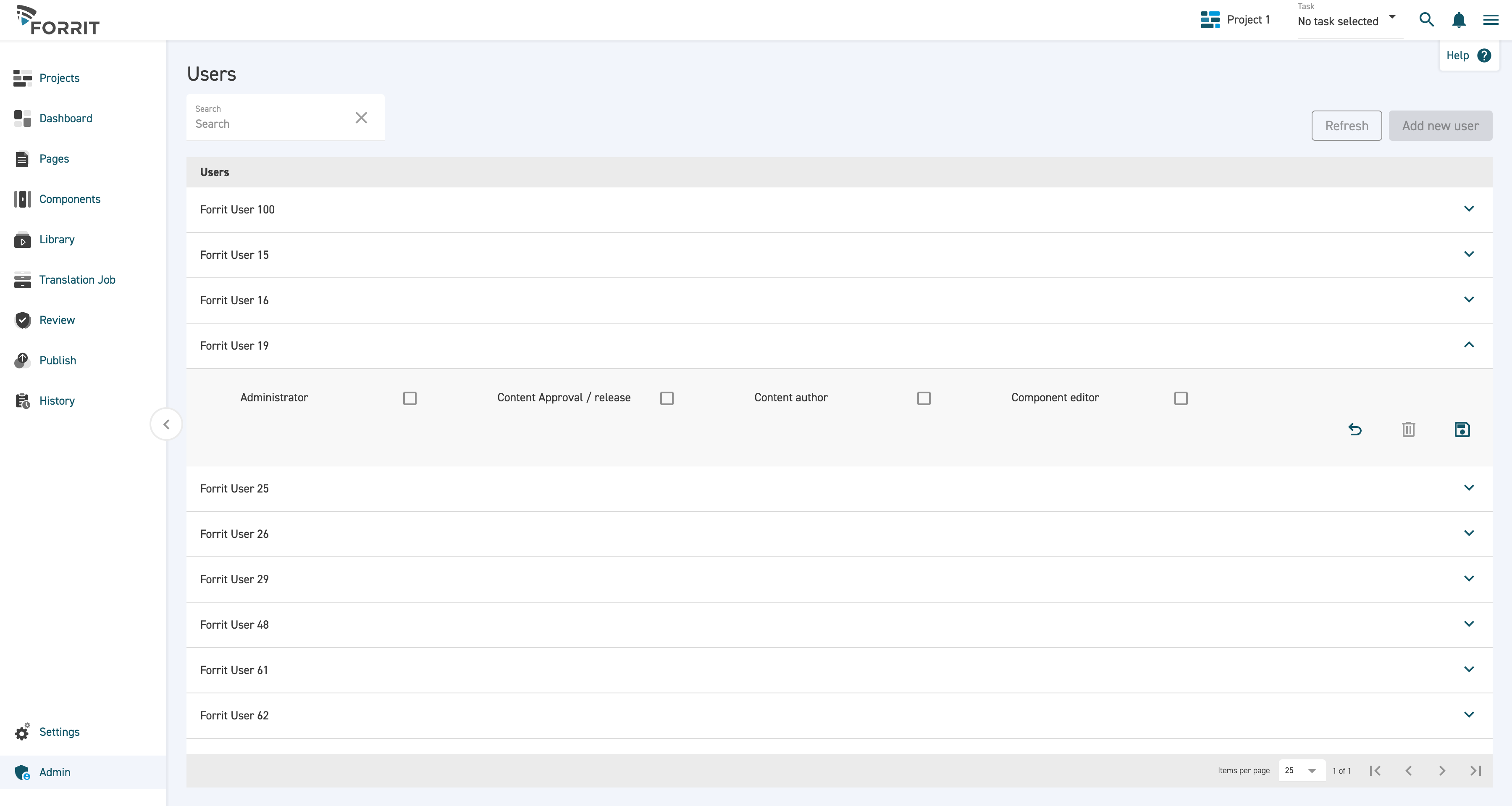Image resolution: width=1512 pixels, height=806 pixels.
Task: Click the Project 1 grid icon
Action: [1210, 19]
